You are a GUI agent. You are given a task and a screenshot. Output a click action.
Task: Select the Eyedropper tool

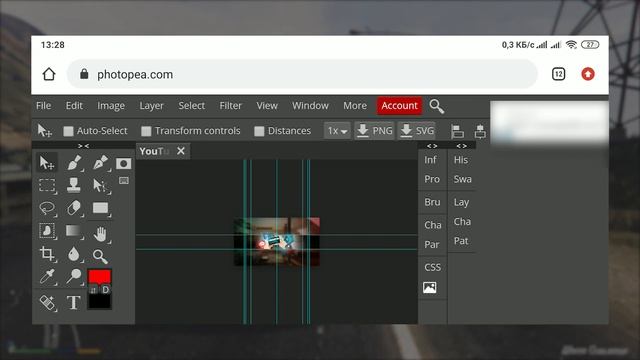point(47,276)
